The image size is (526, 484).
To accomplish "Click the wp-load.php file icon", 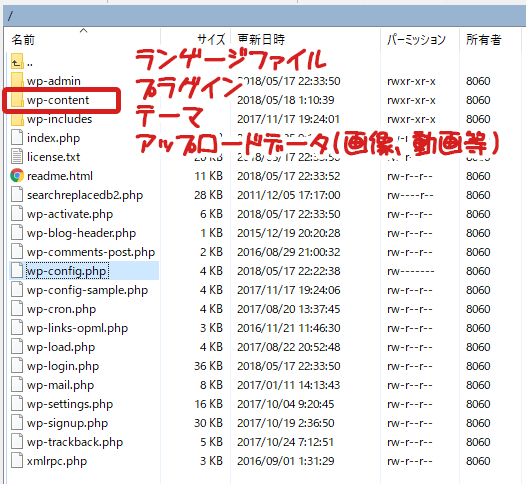I will (17, 347).
